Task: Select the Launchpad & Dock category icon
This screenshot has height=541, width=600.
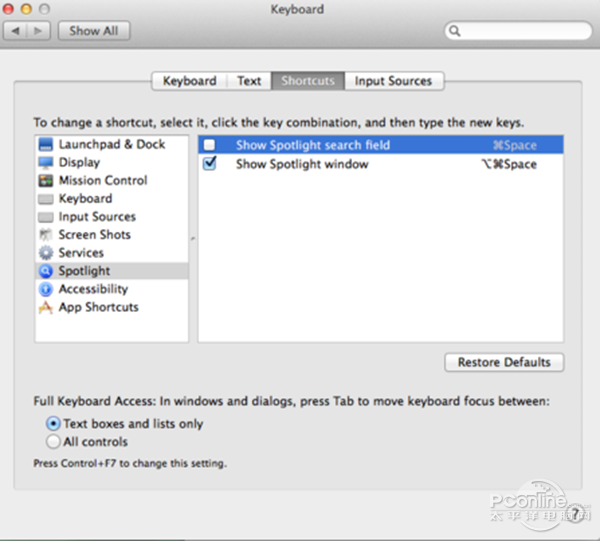Action: tap(46, 145)
